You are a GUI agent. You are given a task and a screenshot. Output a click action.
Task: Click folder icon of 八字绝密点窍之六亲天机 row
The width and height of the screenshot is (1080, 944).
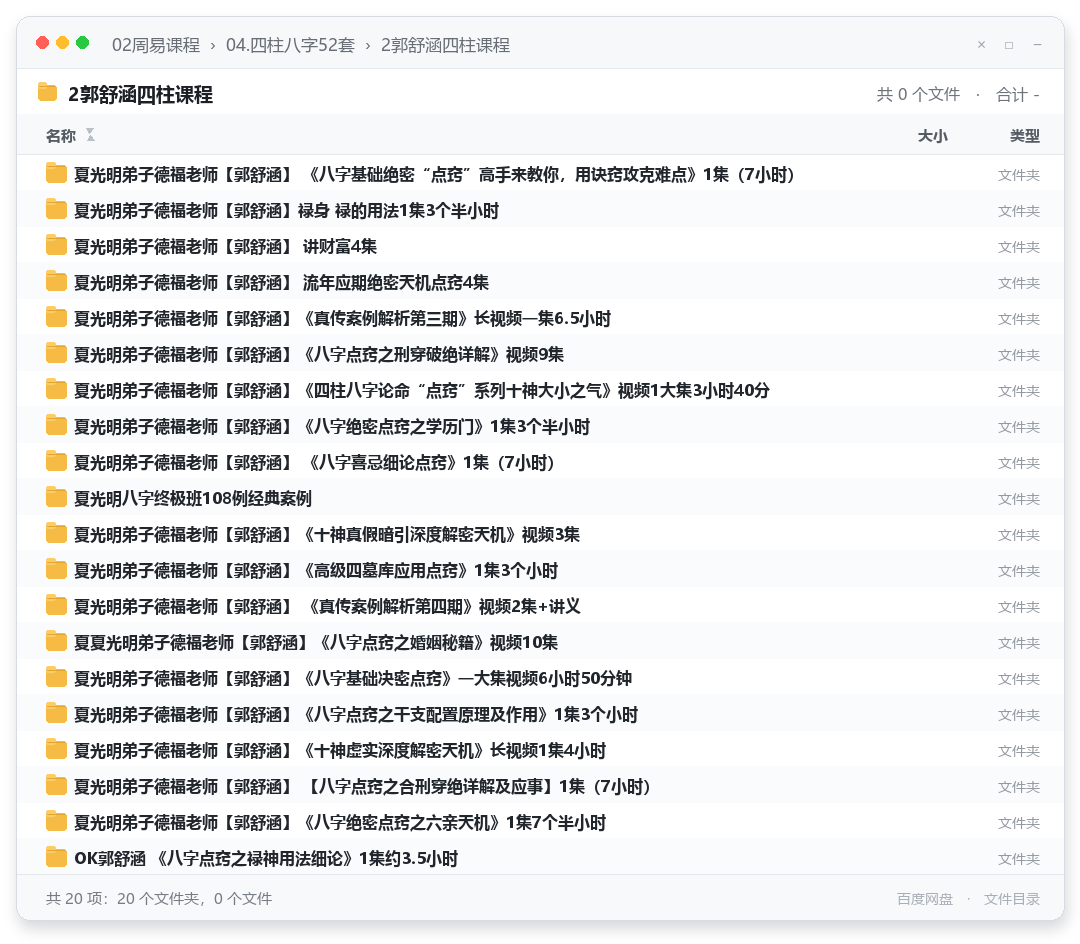tap(56, 821)
